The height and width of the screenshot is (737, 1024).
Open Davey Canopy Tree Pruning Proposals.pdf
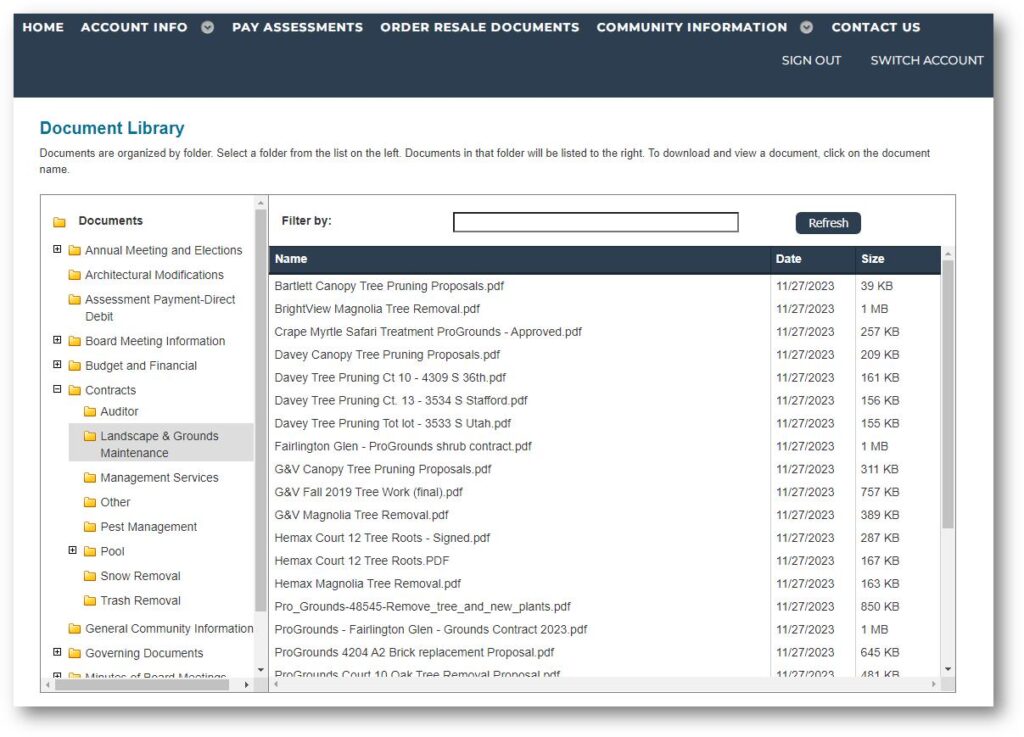(x=387, y=354)
